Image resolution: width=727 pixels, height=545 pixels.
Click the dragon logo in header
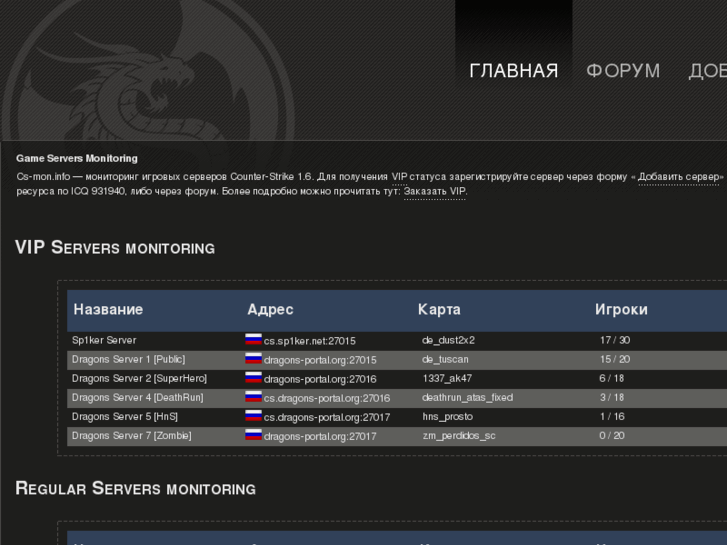coord(148,70)
